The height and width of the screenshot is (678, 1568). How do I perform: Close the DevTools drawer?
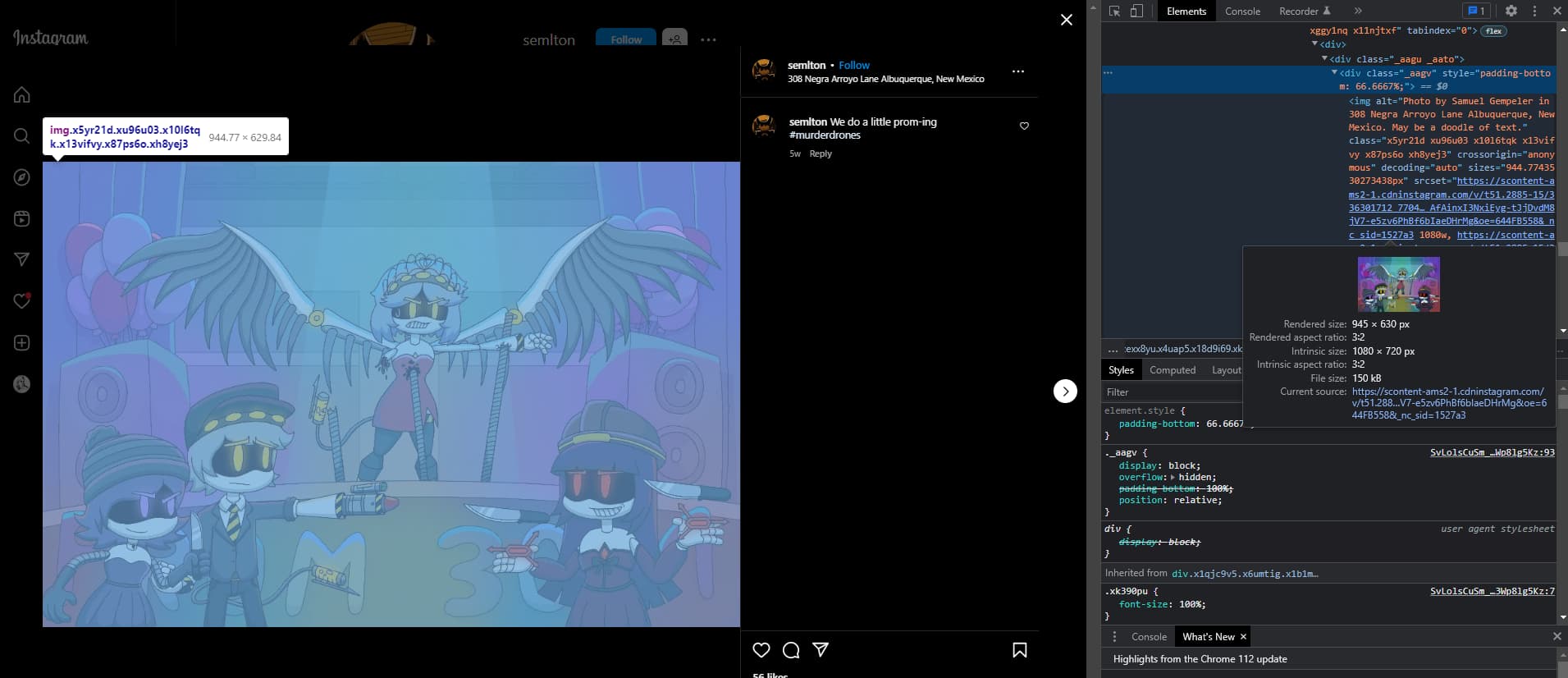1557,637
